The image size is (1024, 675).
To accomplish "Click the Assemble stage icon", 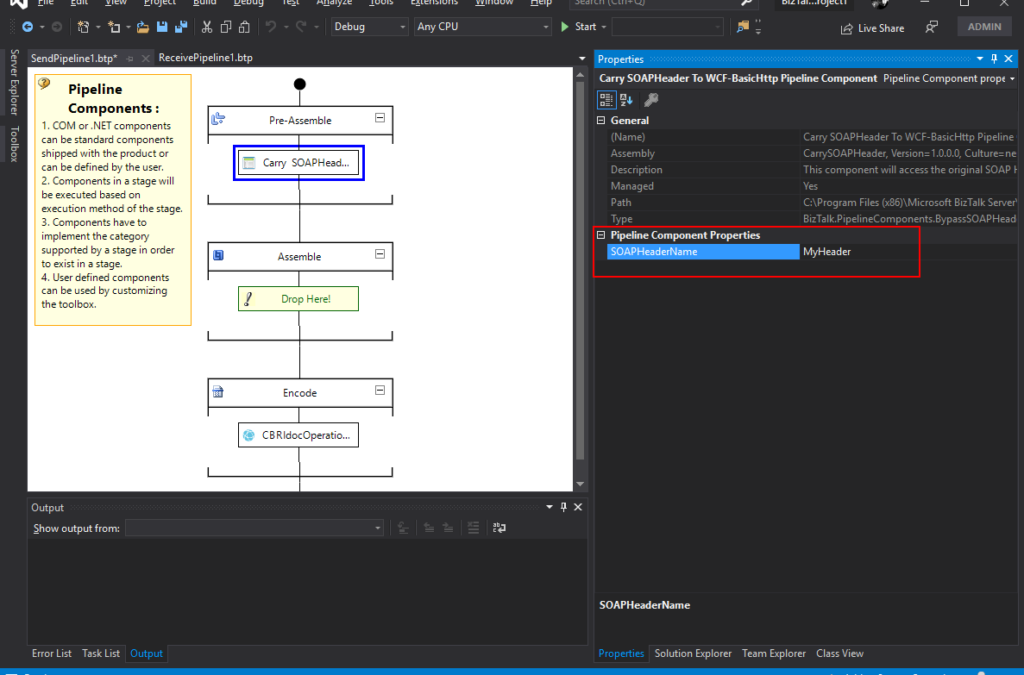I will [218, 255].
